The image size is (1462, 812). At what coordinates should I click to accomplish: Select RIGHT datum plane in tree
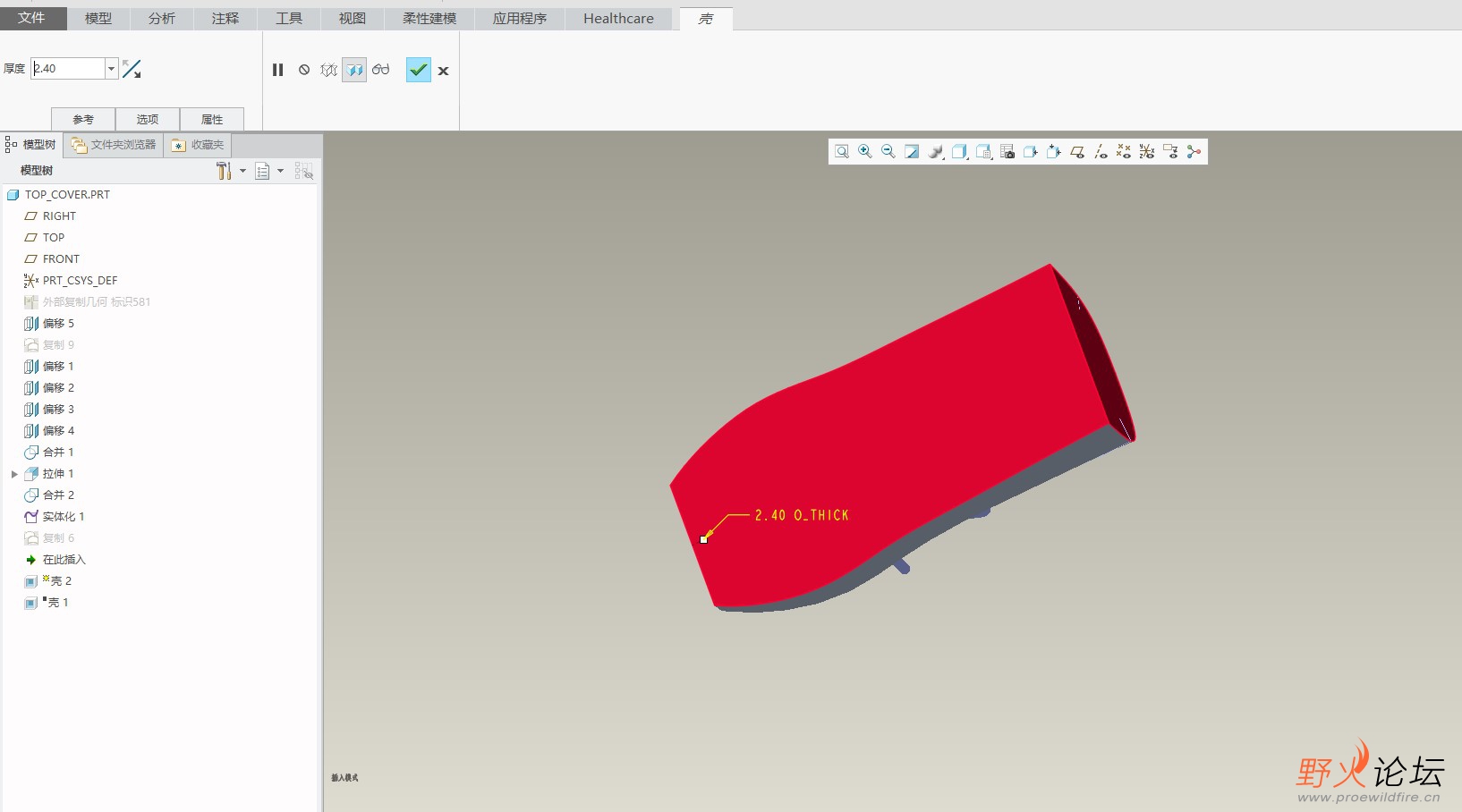coord(59,216)
